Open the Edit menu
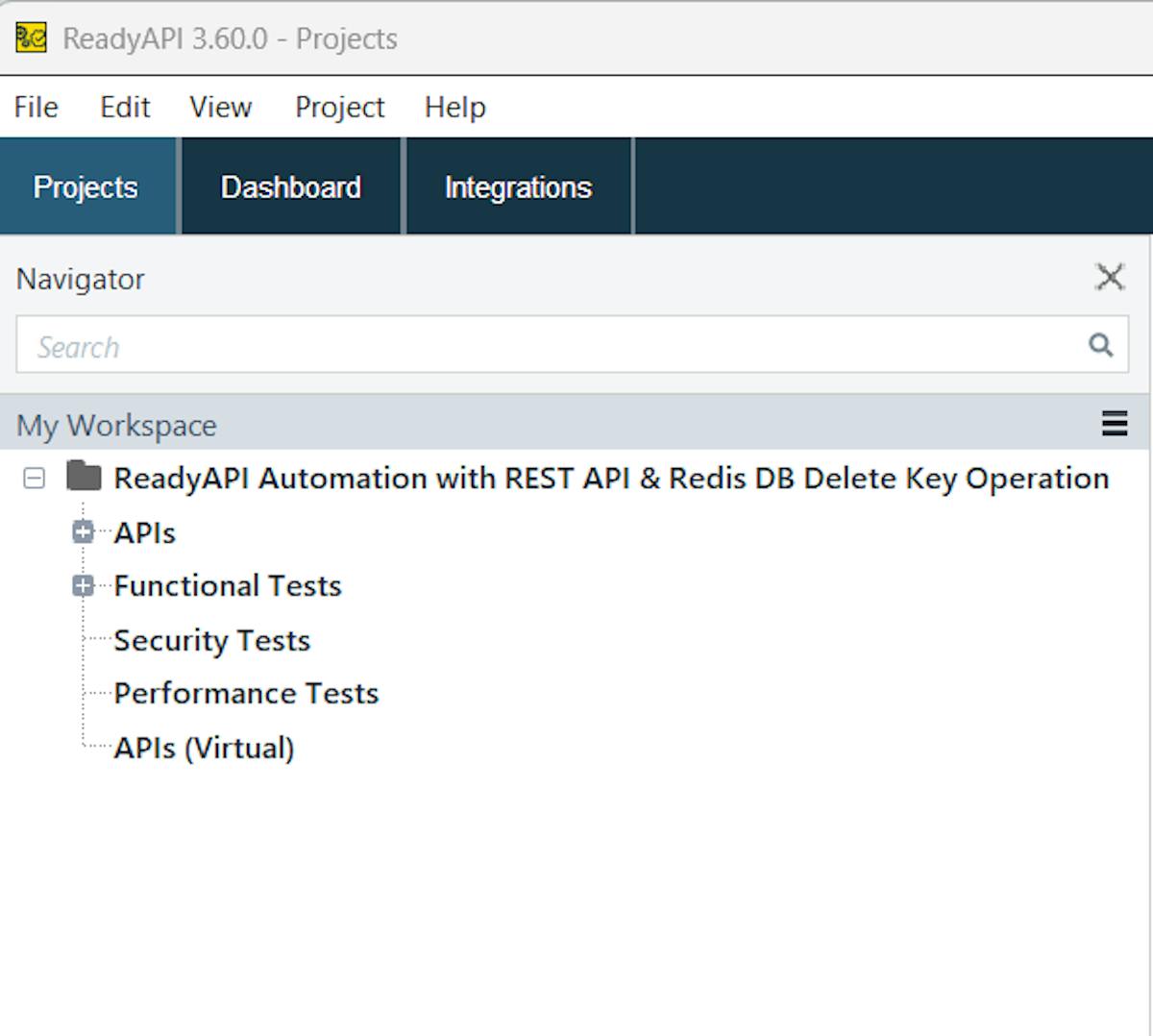Viewport: 1153px width, 1036px height. (x=125, y=107)
